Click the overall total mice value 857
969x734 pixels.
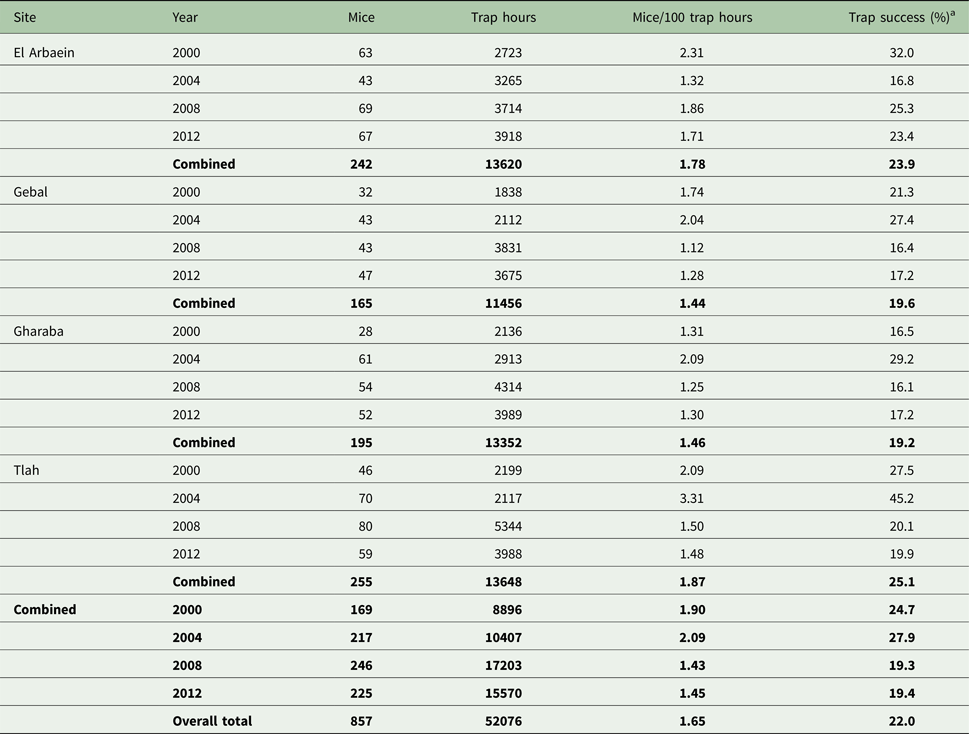click(x=359, y=721)
